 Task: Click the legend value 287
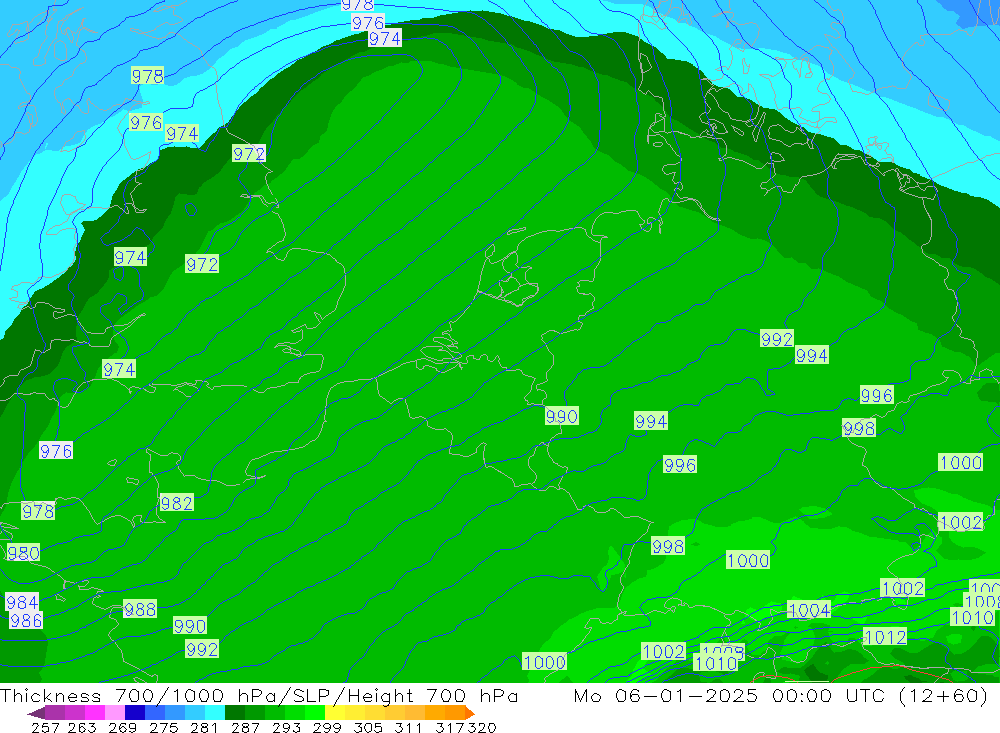245,727
